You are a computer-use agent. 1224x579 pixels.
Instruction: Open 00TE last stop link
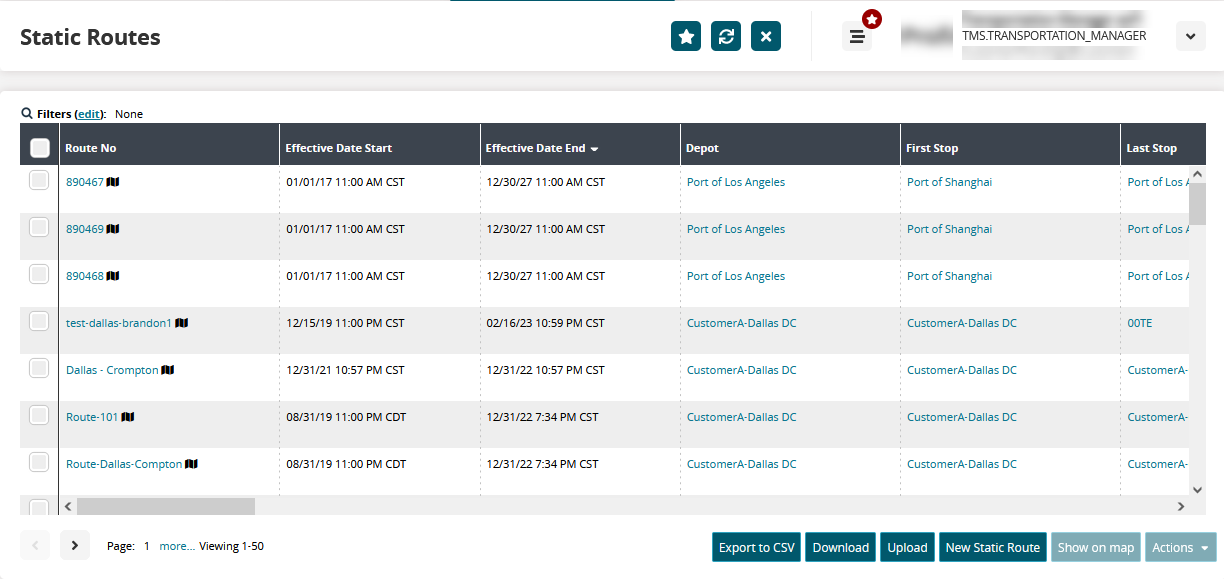tap(1140, 323)
